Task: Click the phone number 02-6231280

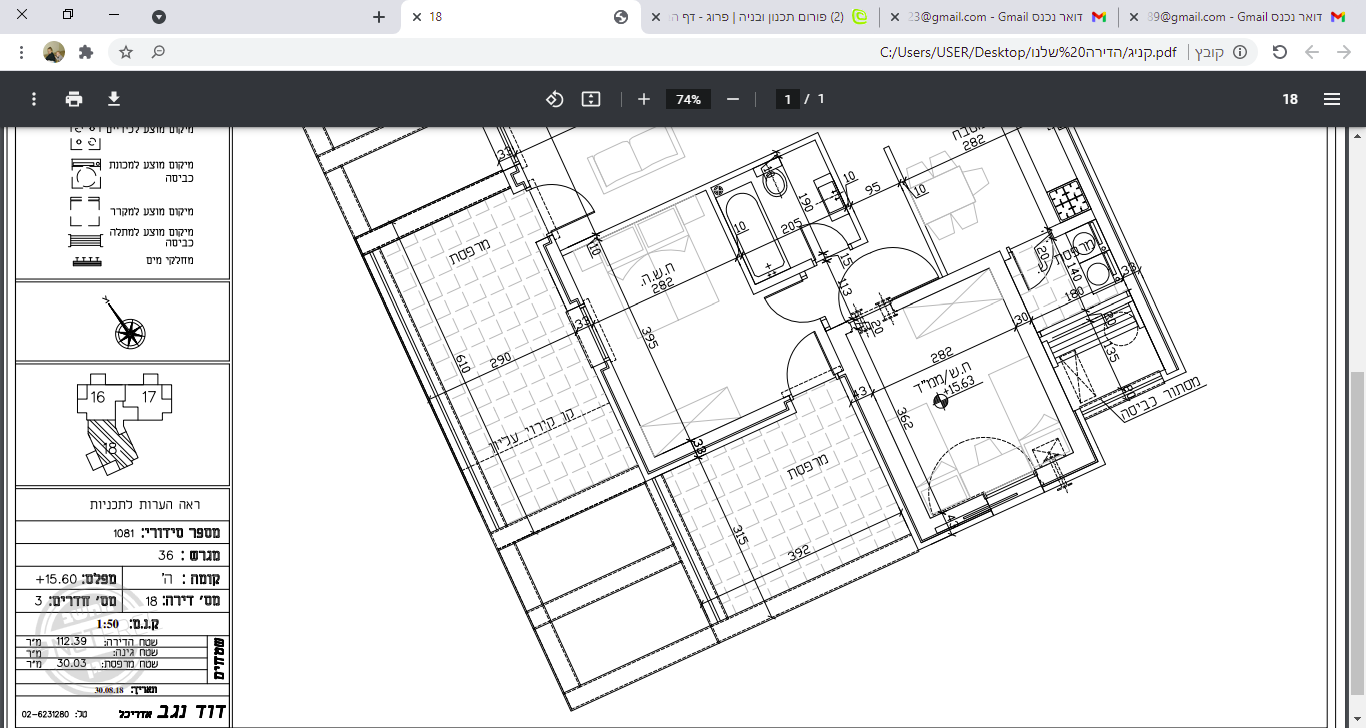Action: pos(47,714)
